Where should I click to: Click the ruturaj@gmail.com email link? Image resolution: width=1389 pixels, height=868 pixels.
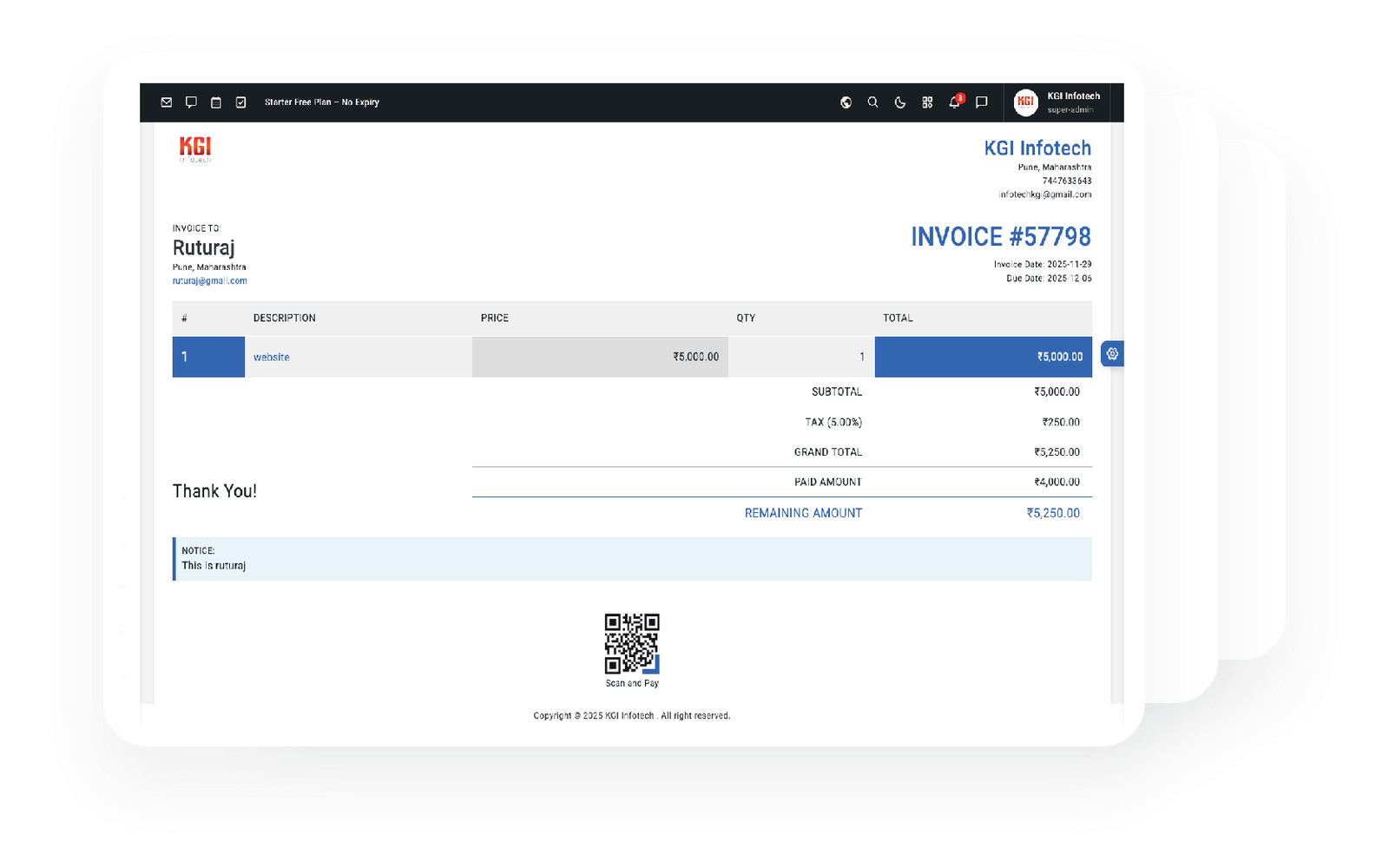[x=209, y=281]
